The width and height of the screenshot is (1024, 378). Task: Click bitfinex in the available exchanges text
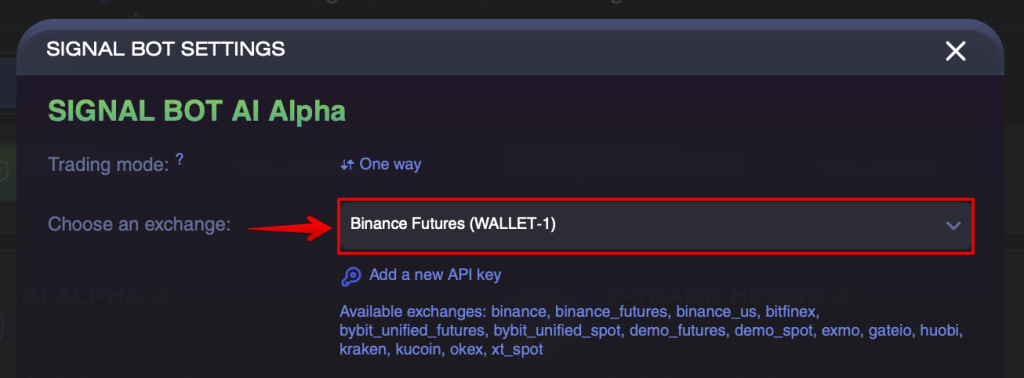tap(787, 311)
